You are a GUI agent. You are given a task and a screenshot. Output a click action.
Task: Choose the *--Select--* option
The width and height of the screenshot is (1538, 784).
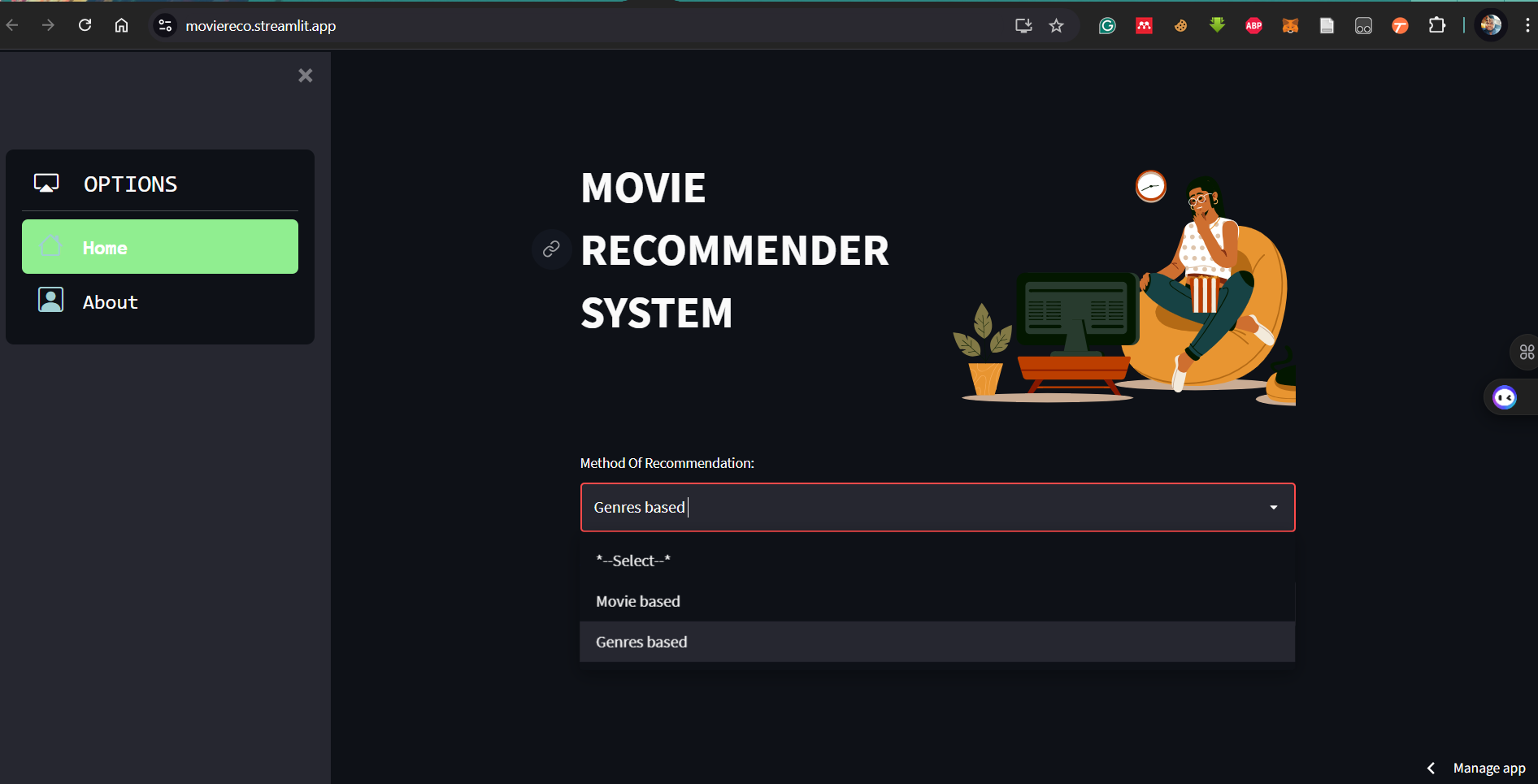point(633,561)
